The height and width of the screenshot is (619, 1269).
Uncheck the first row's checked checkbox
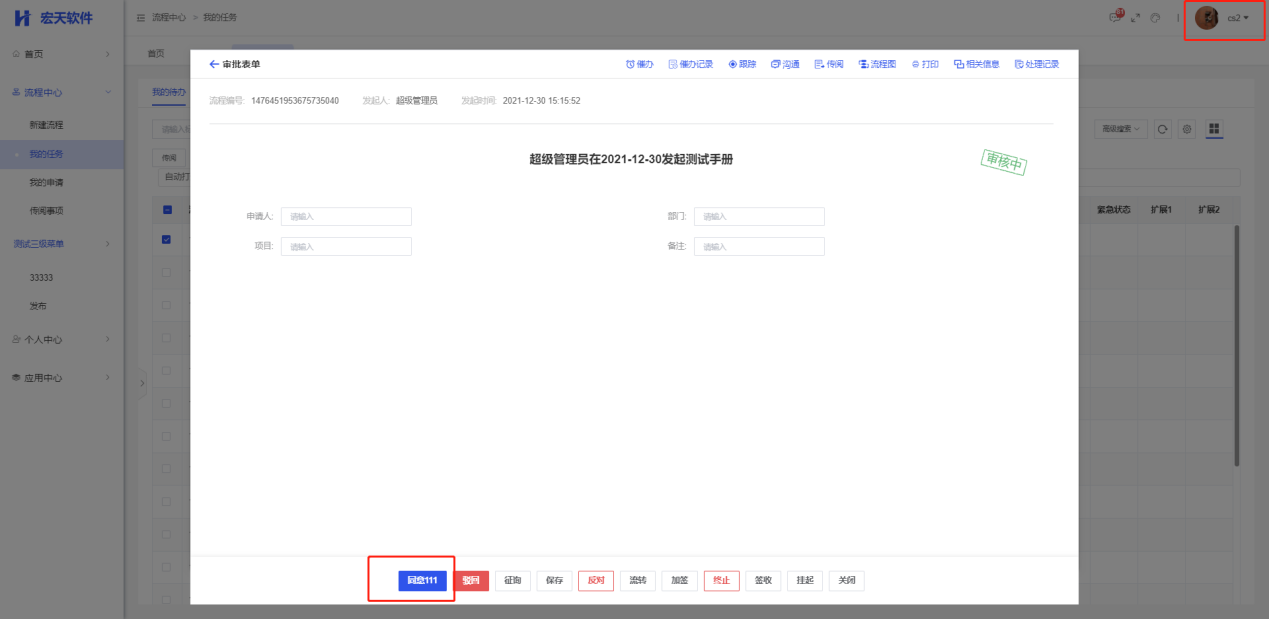point(167,239)
